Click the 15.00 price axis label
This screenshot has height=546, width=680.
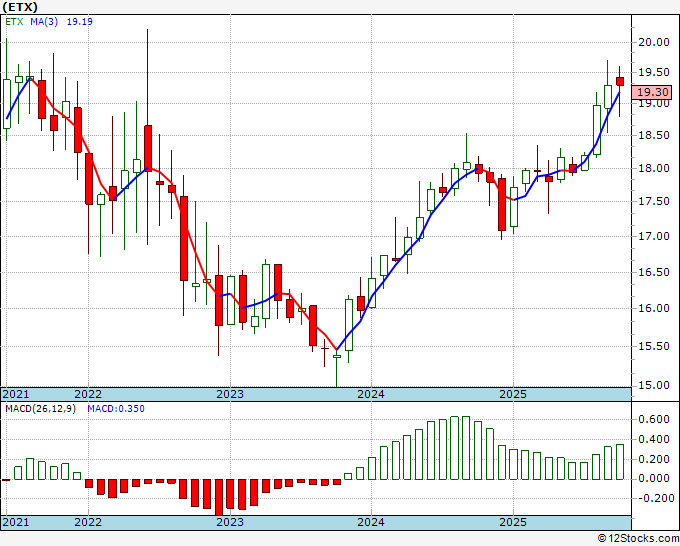654,385
